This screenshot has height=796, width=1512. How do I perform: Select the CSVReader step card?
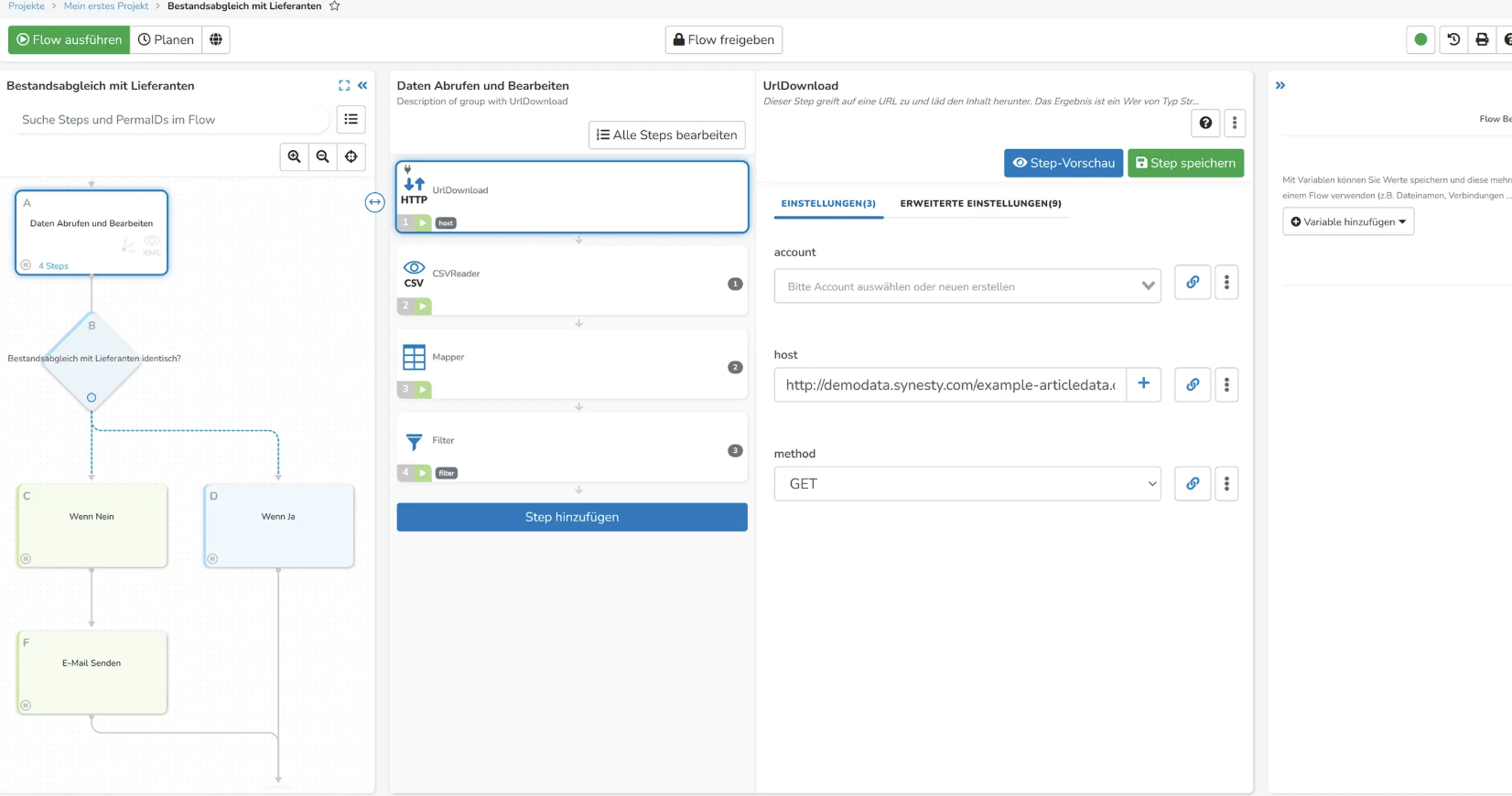pos(572,281)
